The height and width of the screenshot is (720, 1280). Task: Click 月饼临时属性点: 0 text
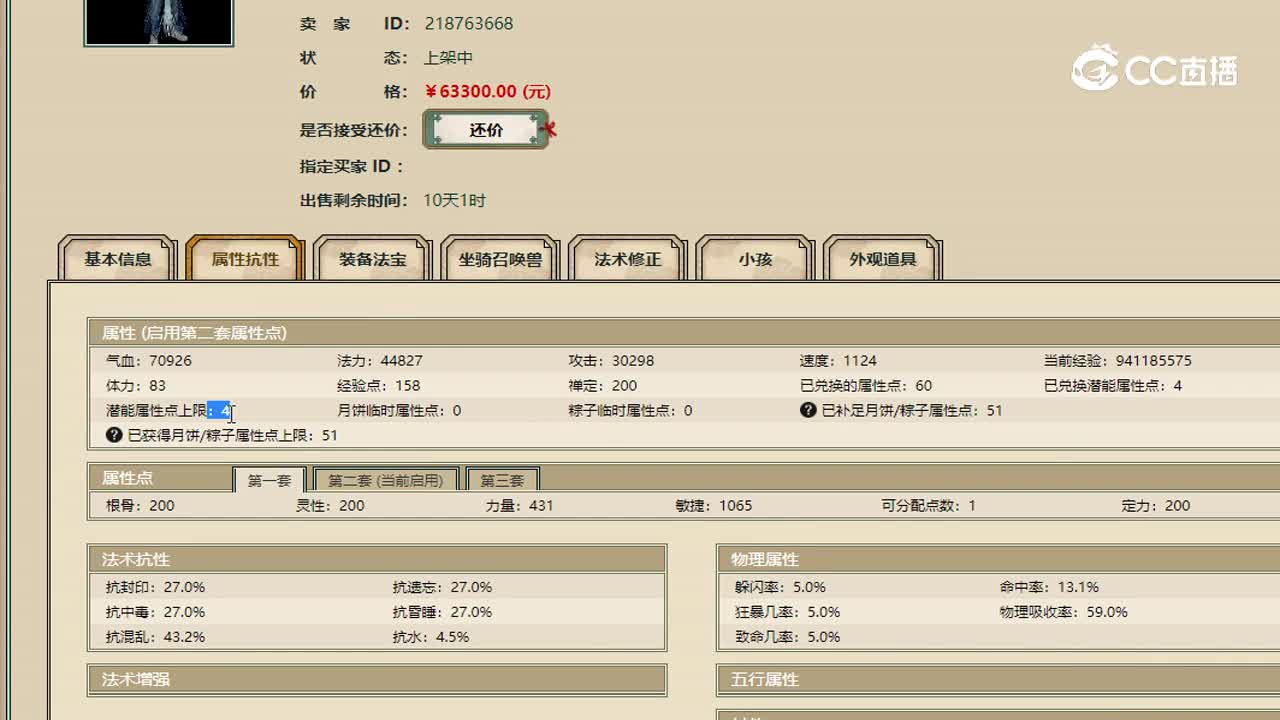[x=400, y=410]
